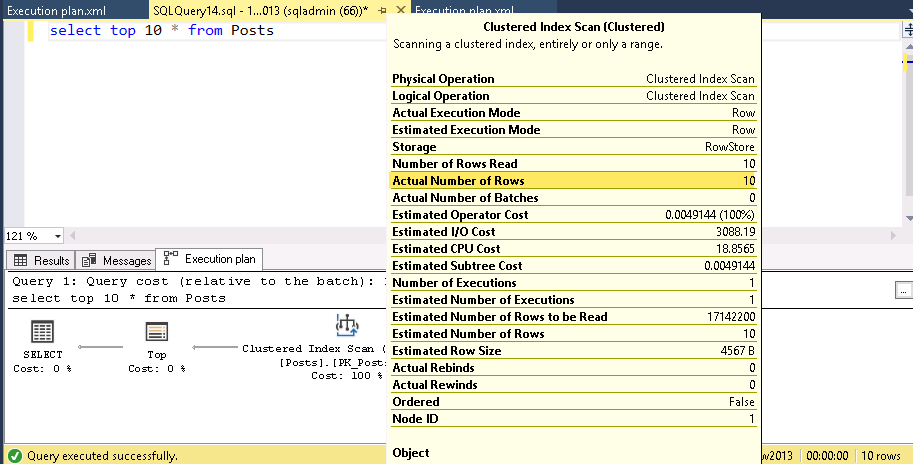Click the Clustered Index Scan operator label text
The image size is (913, 464).
point(314,348)
